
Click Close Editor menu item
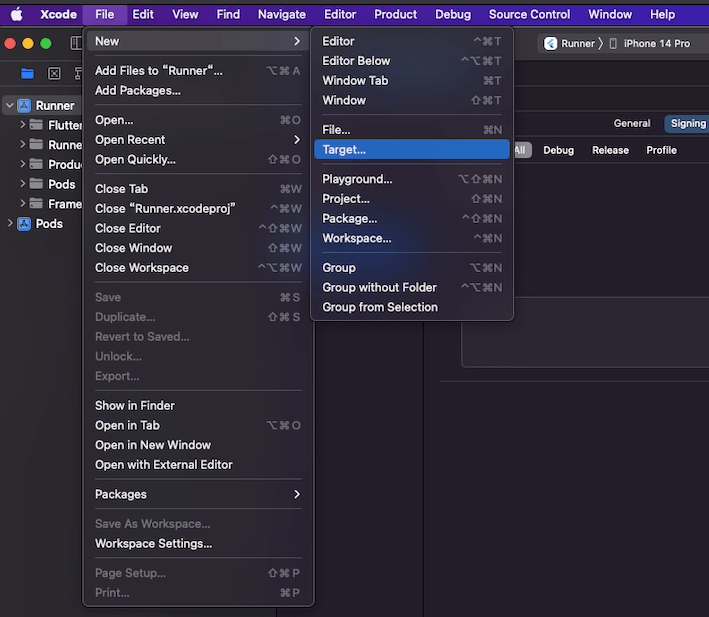198,228
